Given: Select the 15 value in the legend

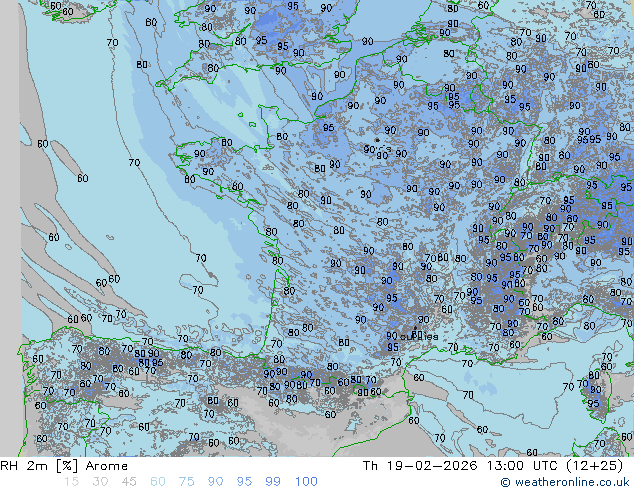Looking at the screenshot, I should pos(71,482).
